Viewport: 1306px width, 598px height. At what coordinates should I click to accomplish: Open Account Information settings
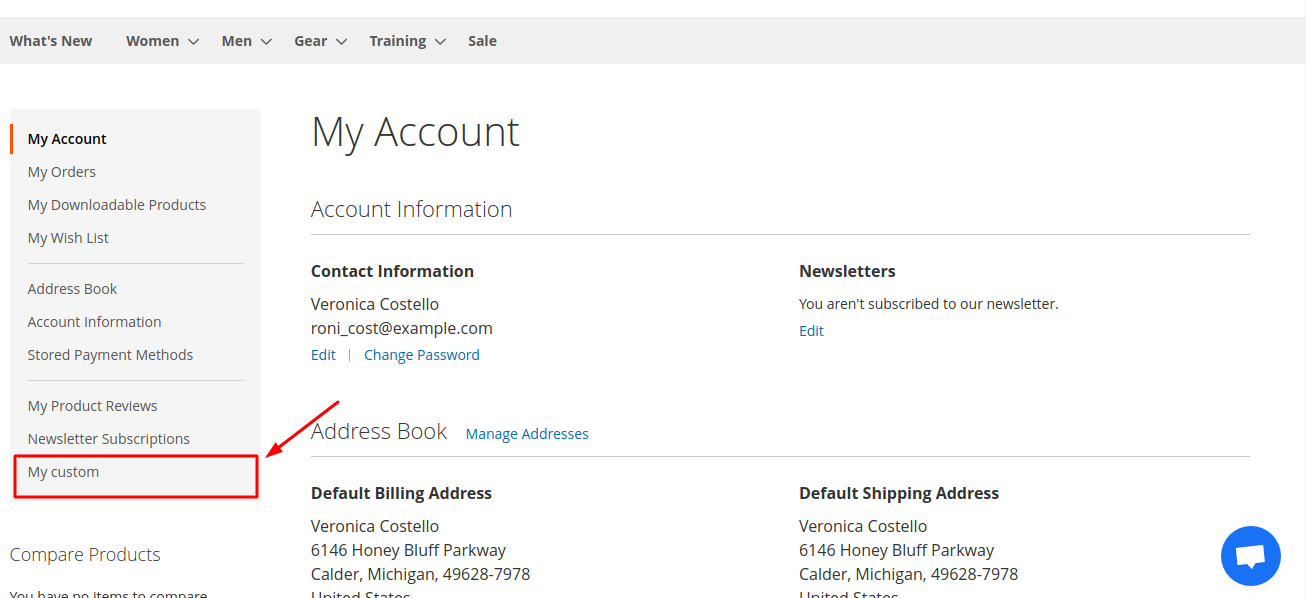(94, 321)
